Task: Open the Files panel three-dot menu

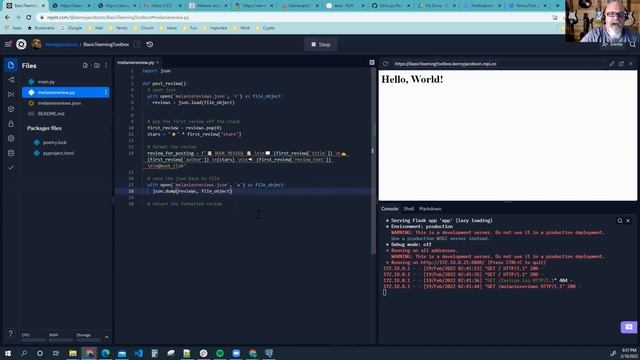Action: 106,66
